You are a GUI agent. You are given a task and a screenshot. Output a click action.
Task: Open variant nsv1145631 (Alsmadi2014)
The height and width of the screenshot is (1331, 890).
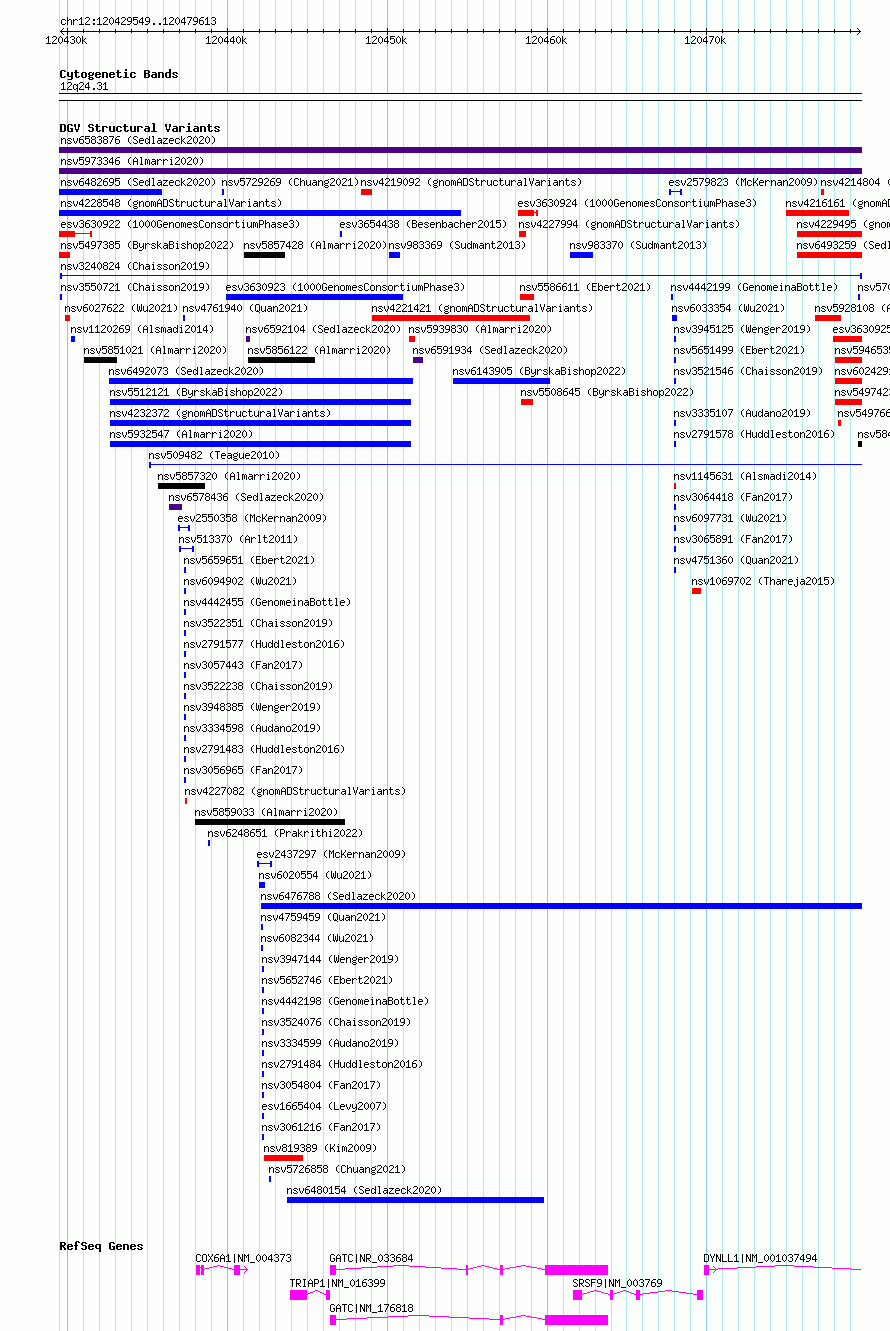[x=745, y=476]
